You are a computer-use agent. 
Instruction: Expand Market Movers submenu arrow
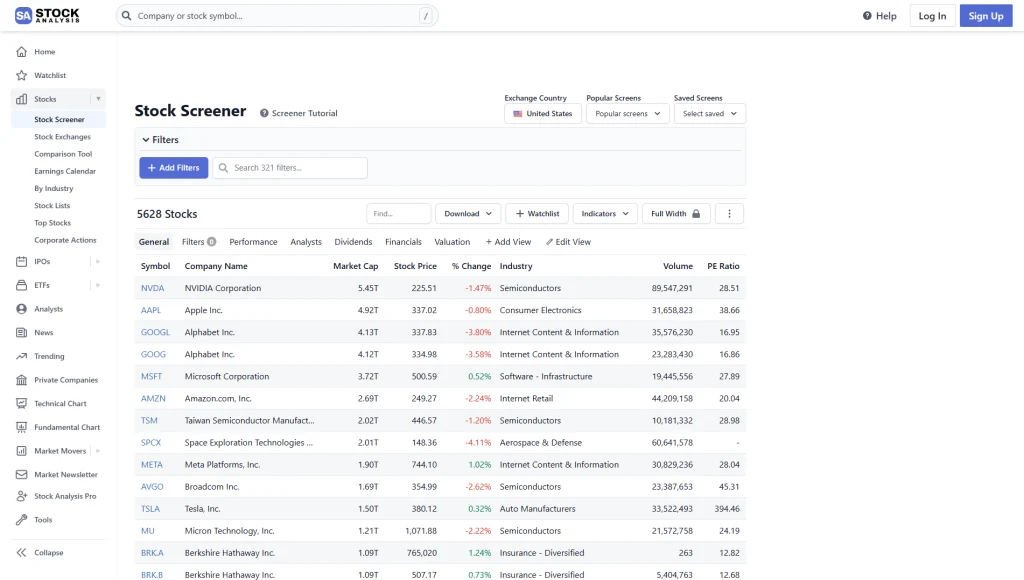click(98, 451)
